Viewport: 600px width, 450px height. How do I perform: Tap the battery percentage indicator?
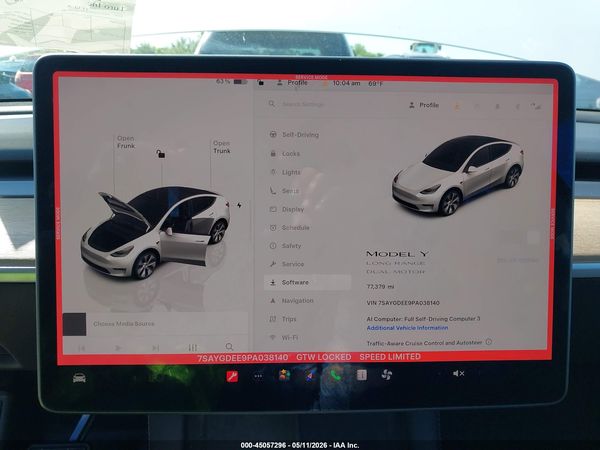click(x=231, y=82)
